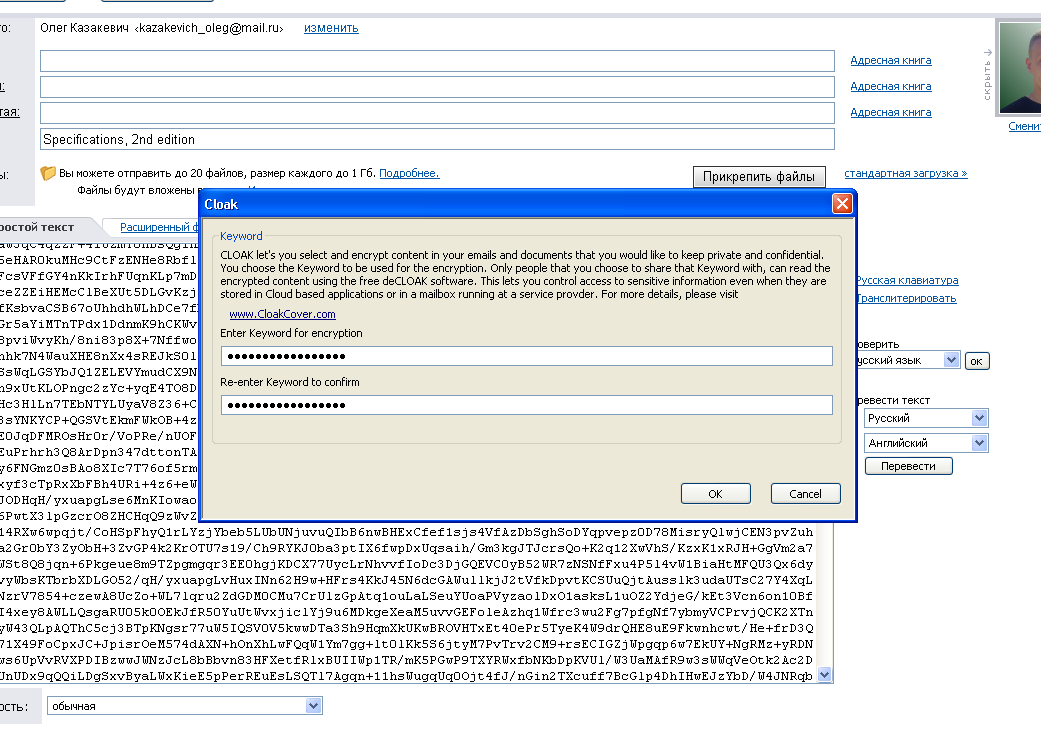Image resolution: width=1041 pixels, height=736 pixels.
Task: Open the www.CloakCover.com link
Action: (282, 314)
